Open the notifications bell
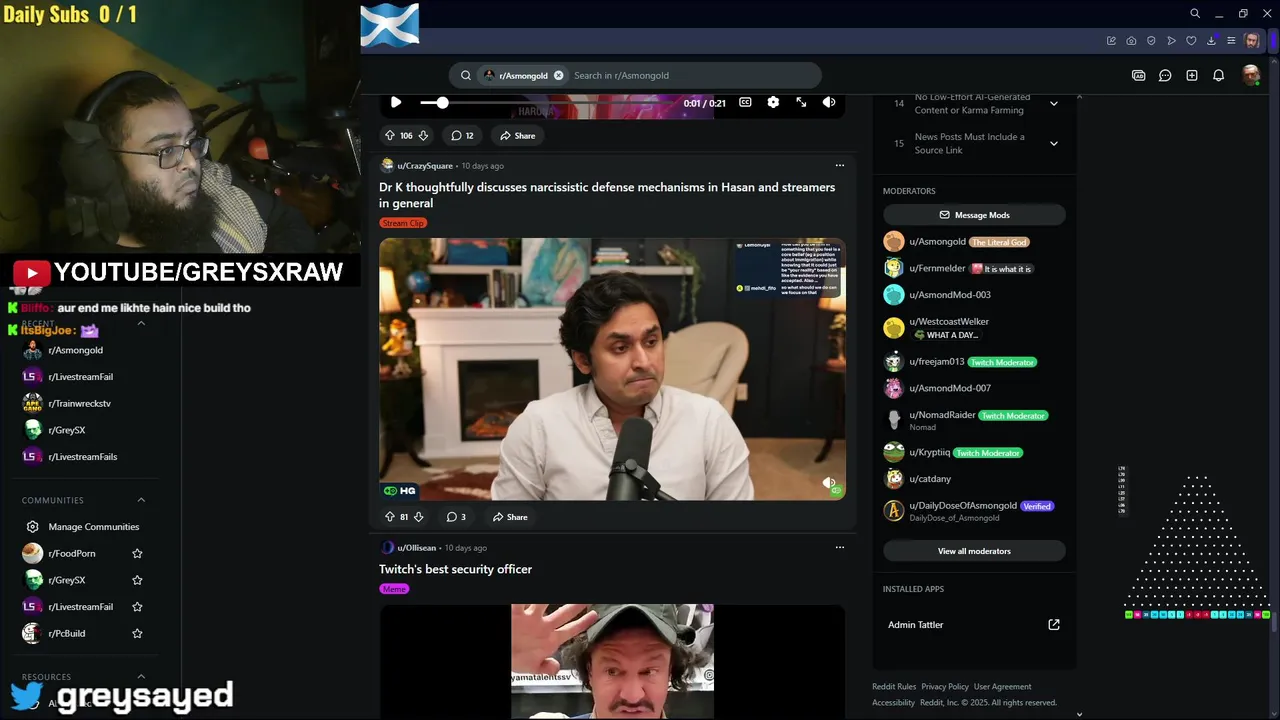Screen dimensions: 1280x720 pos(1218,75)
